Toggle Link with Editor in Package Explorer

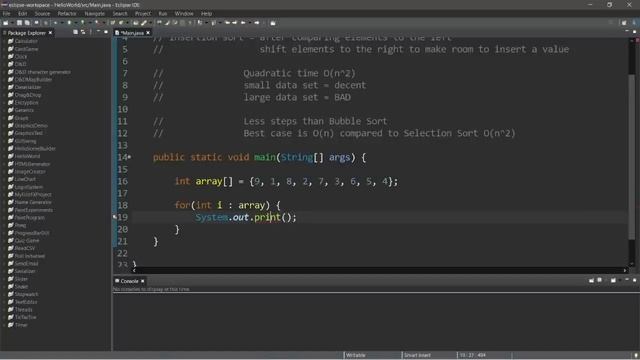[83, 32]
